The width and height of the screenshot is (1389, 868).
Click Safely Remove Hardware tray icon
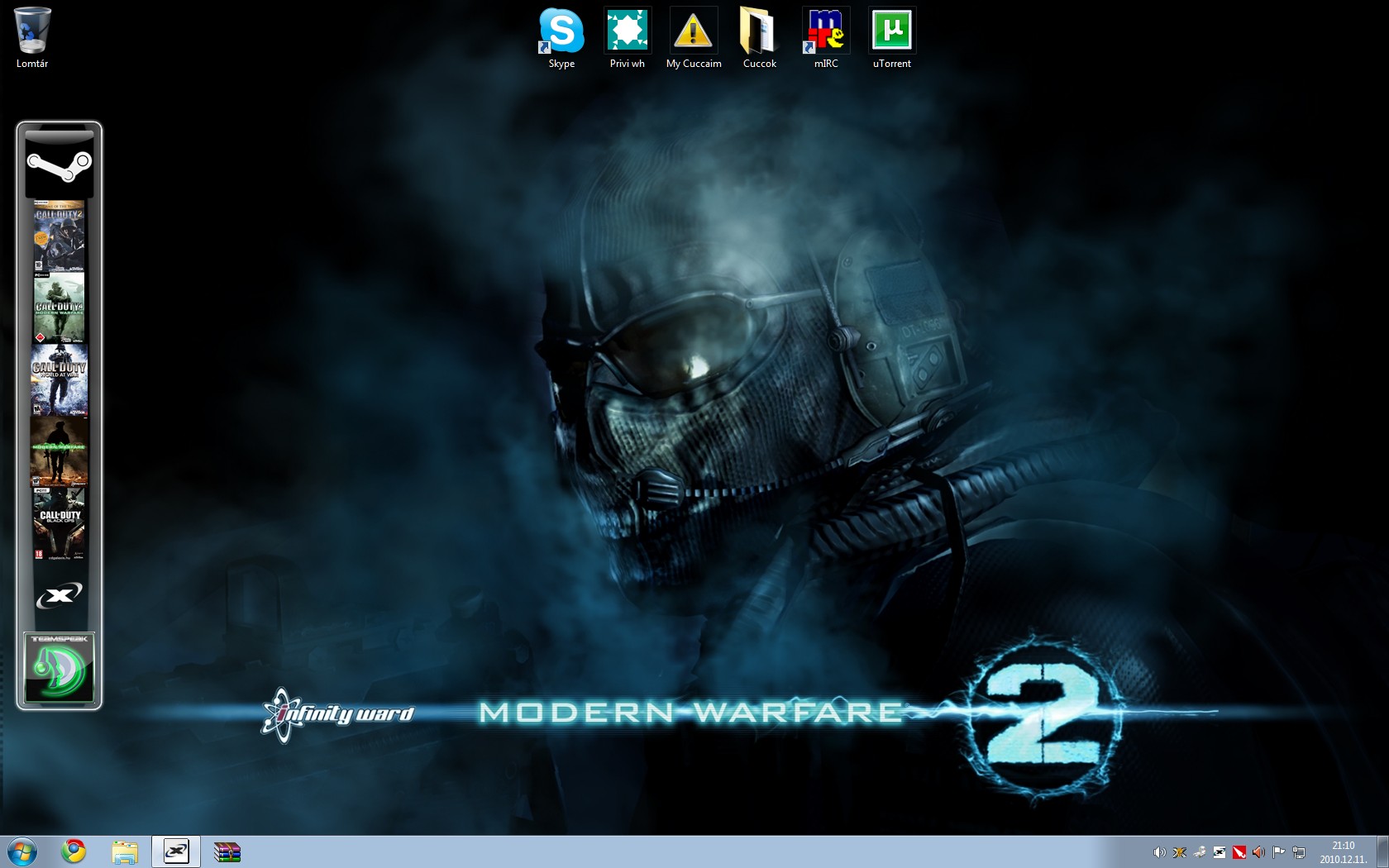pyautogui.click(x=1199, y=852)
